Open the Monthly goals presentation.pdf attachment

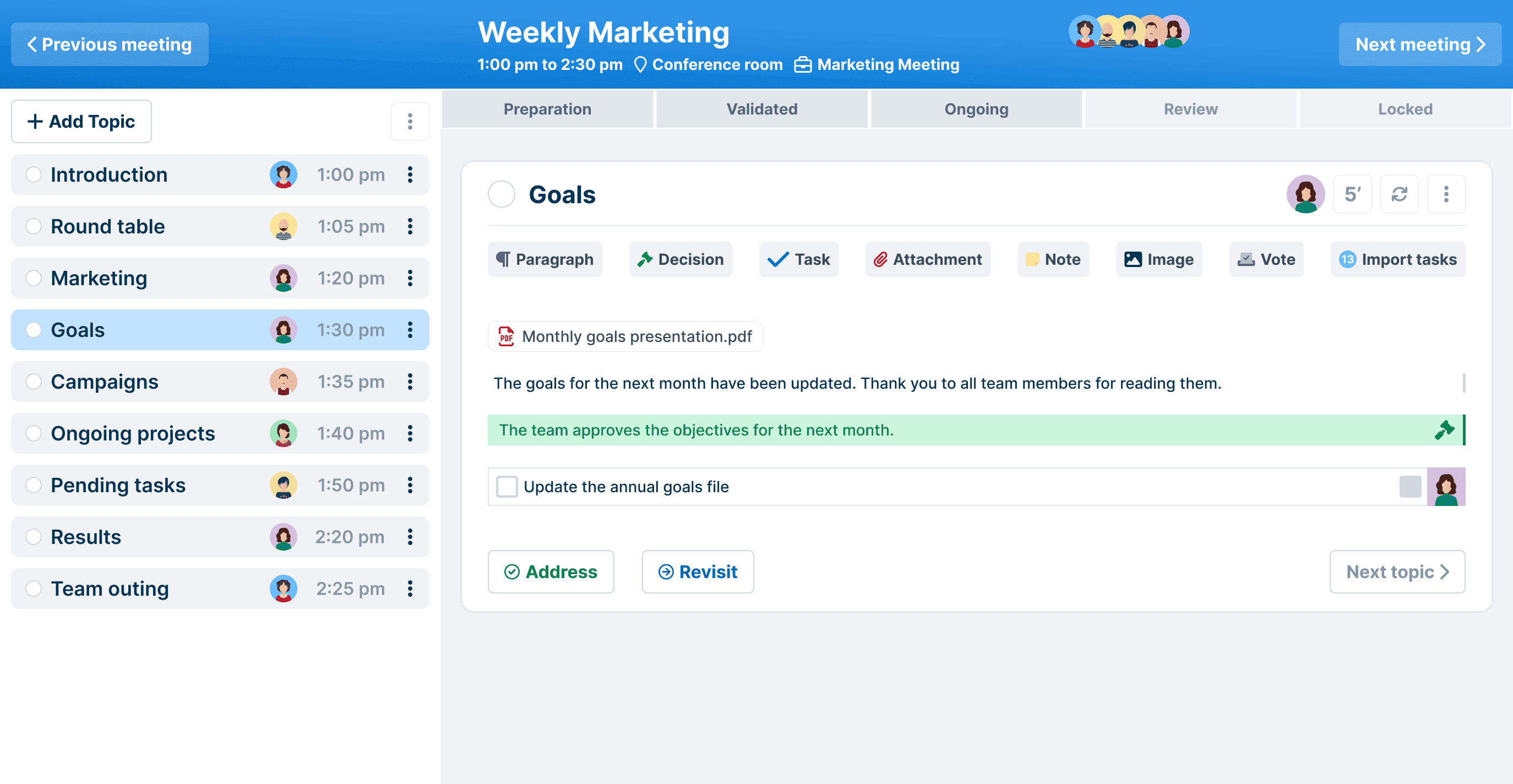click(624, 336)
